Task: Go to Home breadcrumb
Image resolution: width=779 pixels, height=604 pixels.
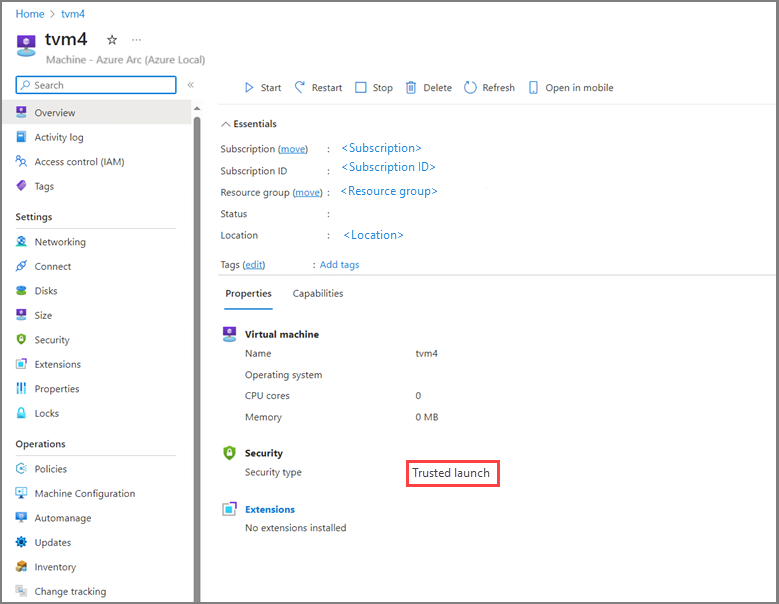Action: (x=30, y=14)
